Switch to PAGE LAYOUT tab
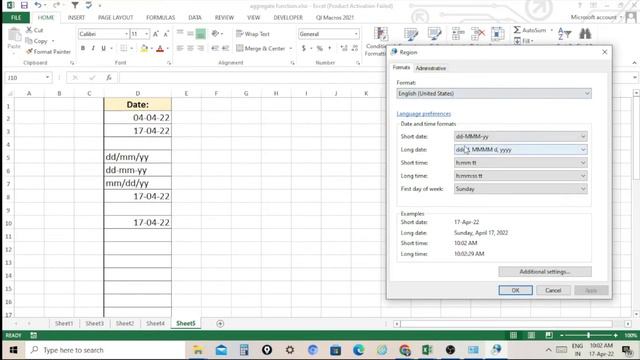Screen dimensions: 640x360 (x=116, y=18)
